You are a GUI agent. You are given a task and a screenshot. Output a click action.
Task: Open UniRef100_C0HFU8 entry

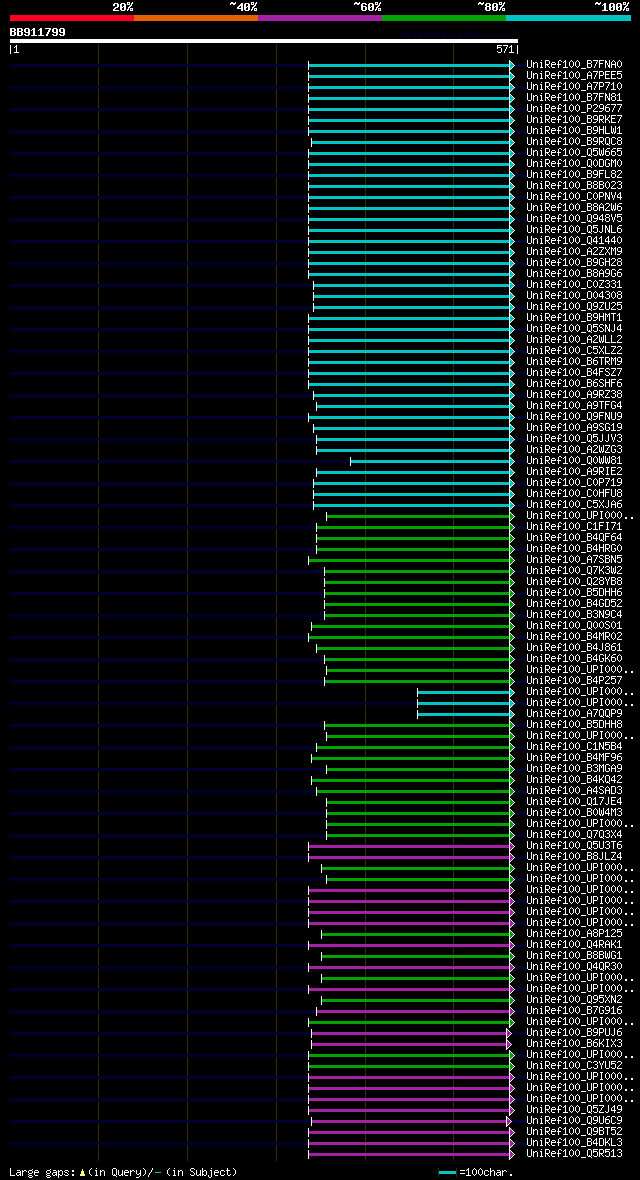click(574, 494)
